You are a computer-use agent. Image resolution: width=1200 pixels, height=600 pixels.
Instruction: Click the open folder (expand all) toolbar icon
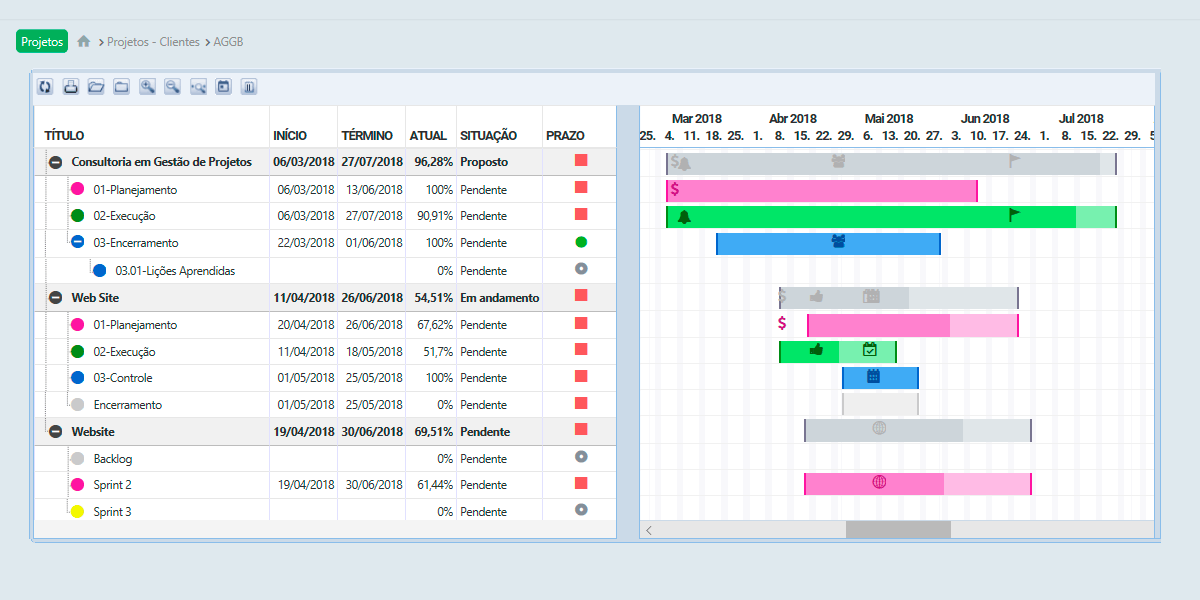[96, 87]
